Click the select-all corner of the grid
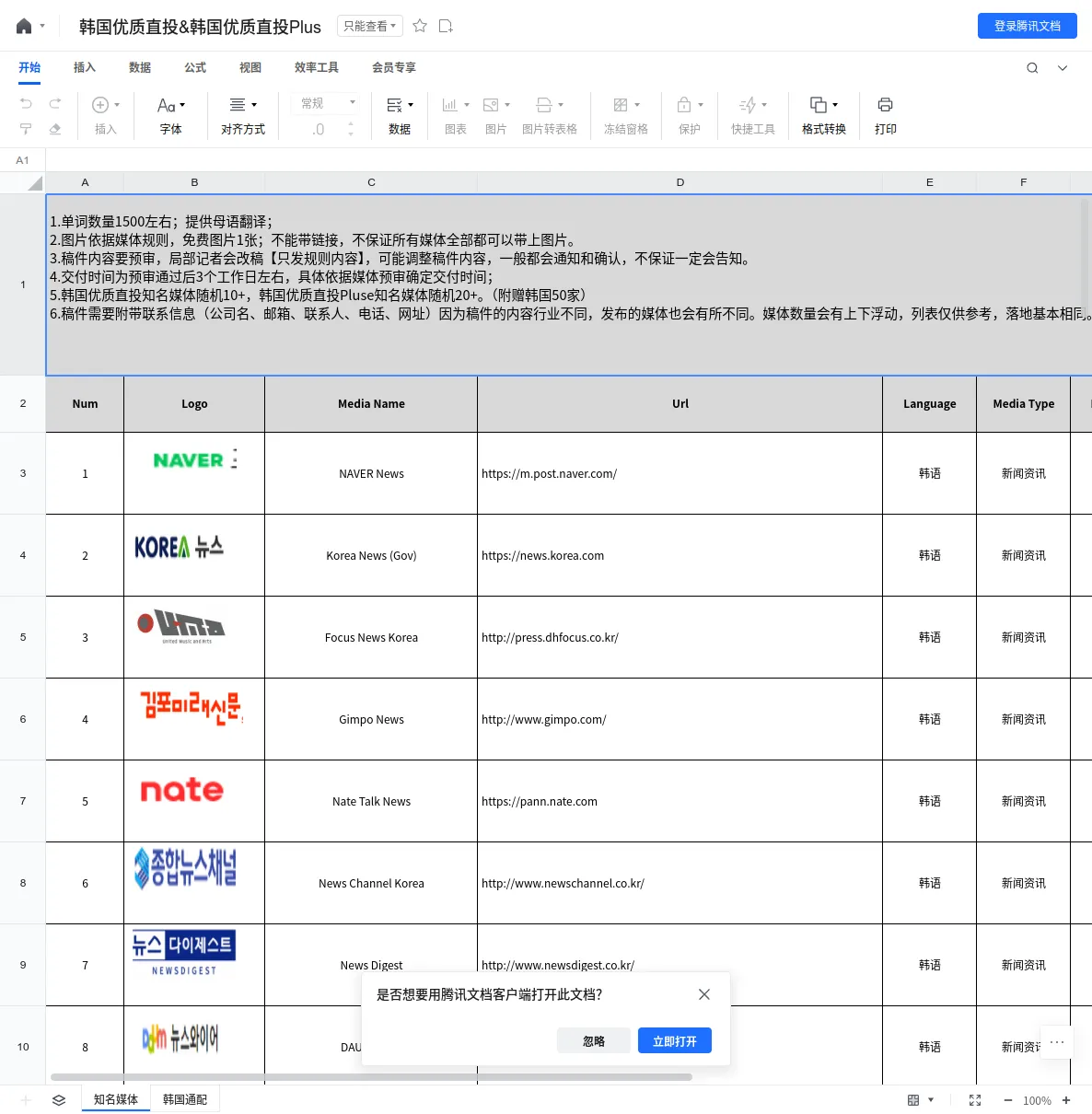1092x1114 pixels. (x=23, y=182)
